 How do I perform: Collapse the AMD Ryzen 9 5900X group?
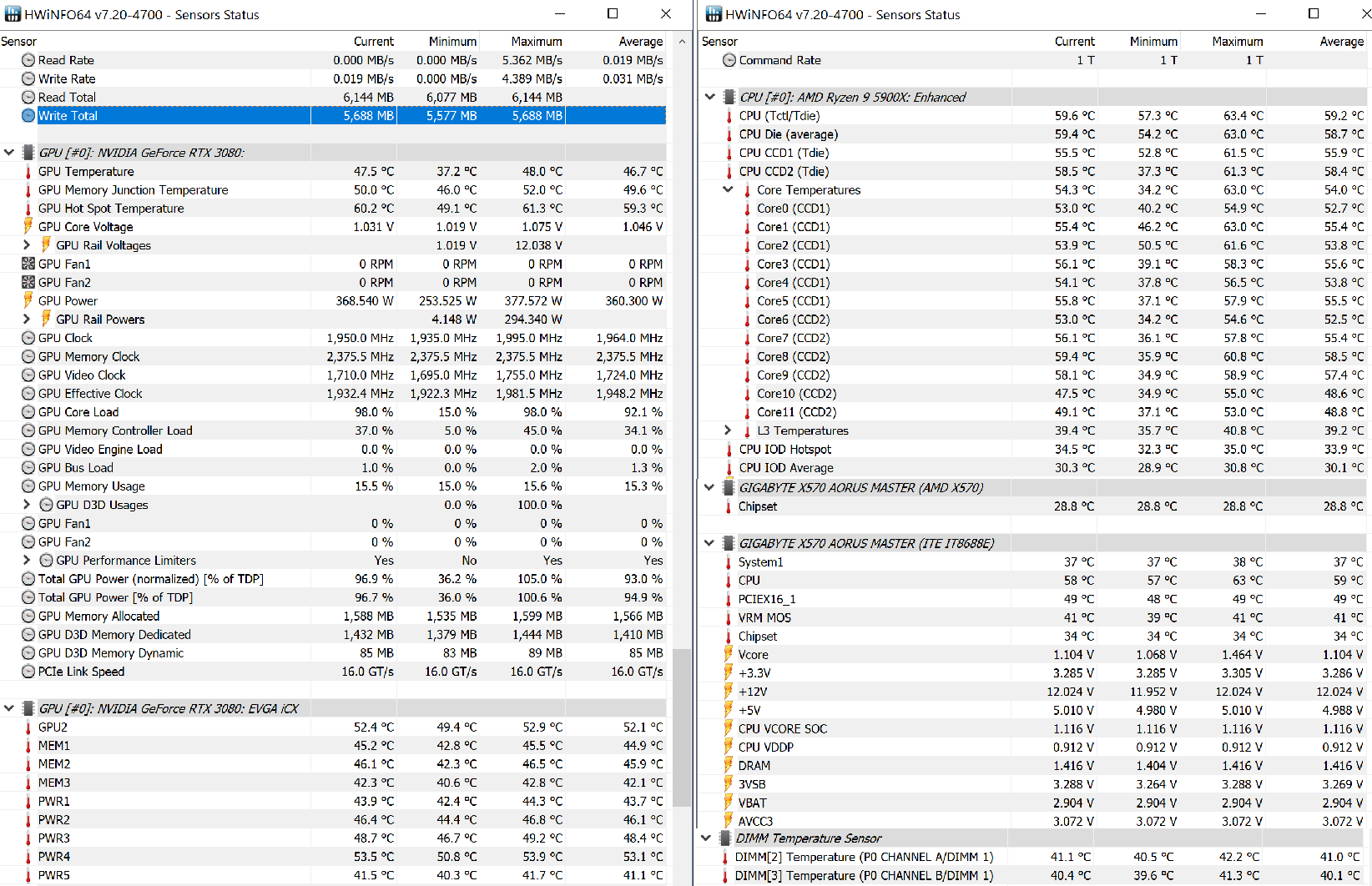pyautogui.click(x=710, y=97)
